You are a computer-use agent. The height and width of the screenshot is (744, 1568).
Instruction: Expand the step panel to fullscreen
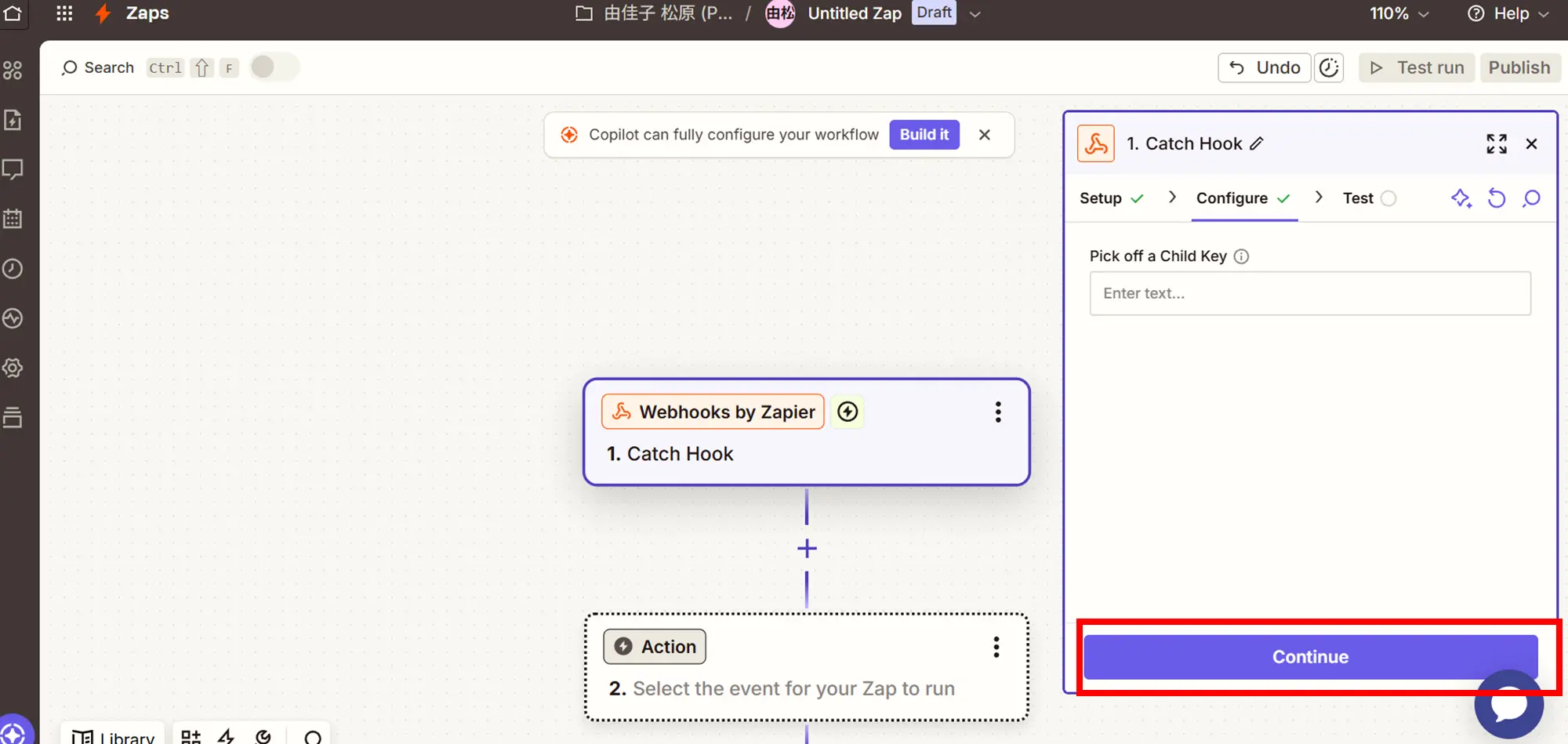(1496, 143)
